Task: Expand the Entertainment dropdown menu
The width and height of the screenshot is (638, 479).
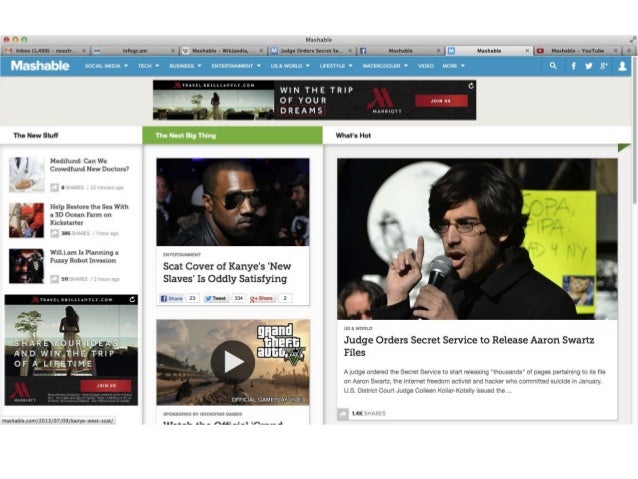Action: (236, 66)
